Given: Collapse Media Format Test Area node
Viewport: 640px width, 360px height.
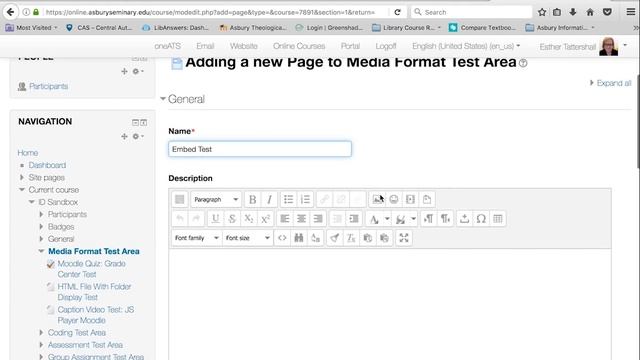Looking at the screenshot, I should 41,251.
